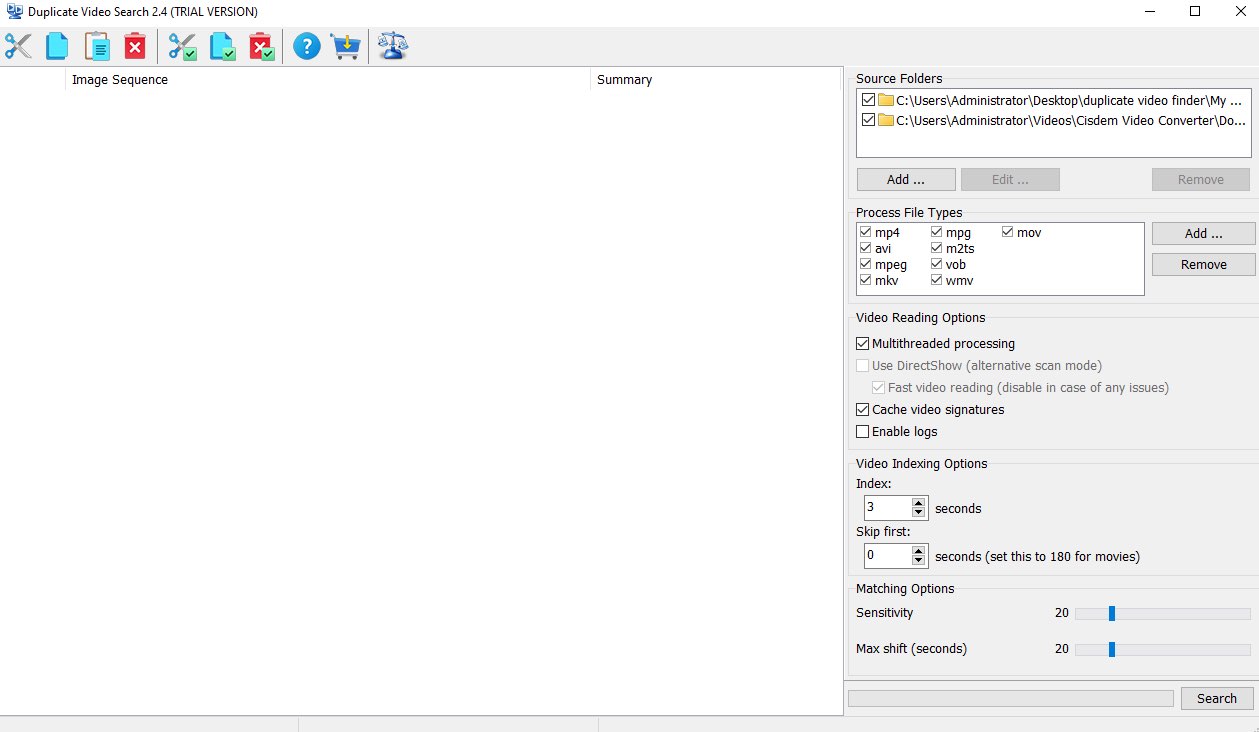Disable Multithreaded processing
This screenshot has height=732, width=1259.
coord(862,343)
